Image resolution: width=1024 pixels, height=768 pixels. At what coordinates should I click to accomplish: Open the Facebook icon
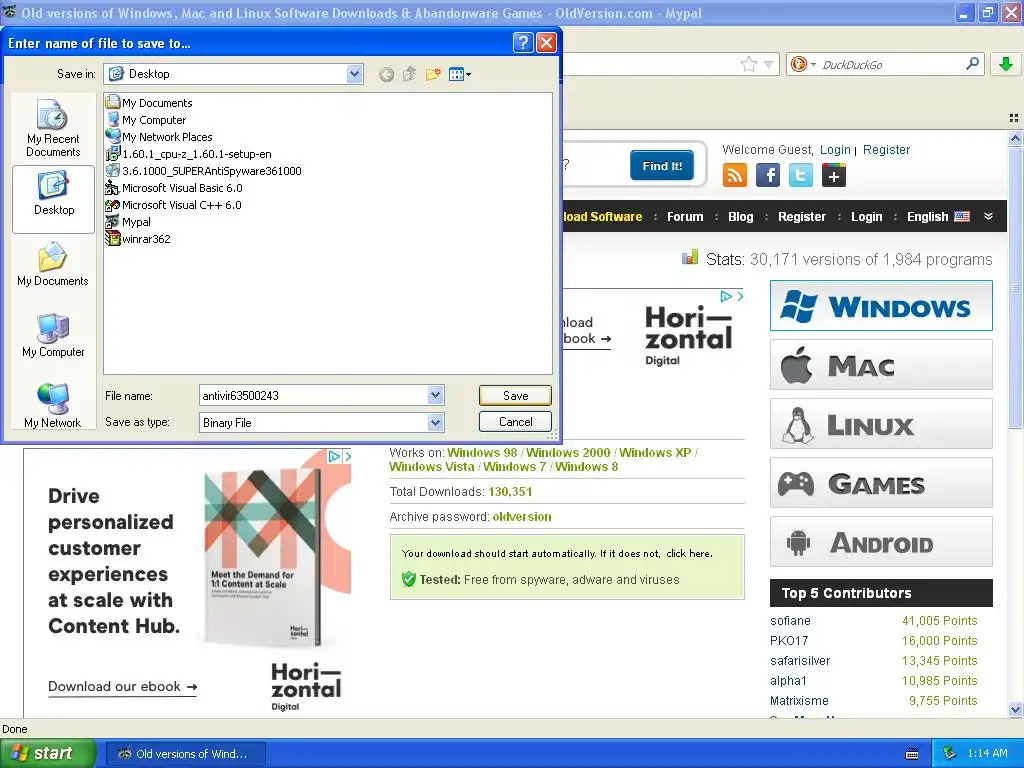click(767, 175)
